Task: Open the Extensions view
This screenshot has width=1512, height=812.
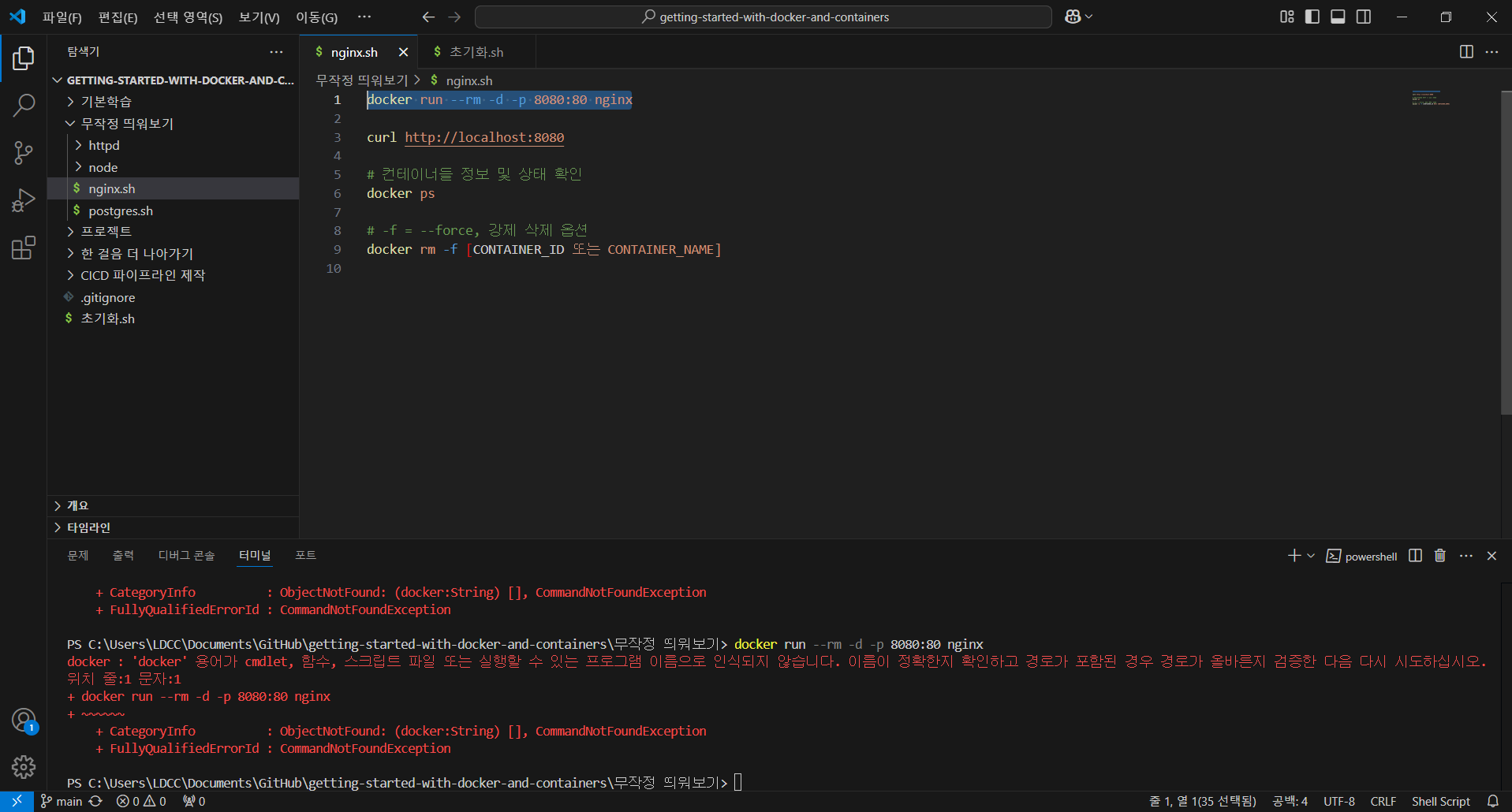Action: coord(24,248)
